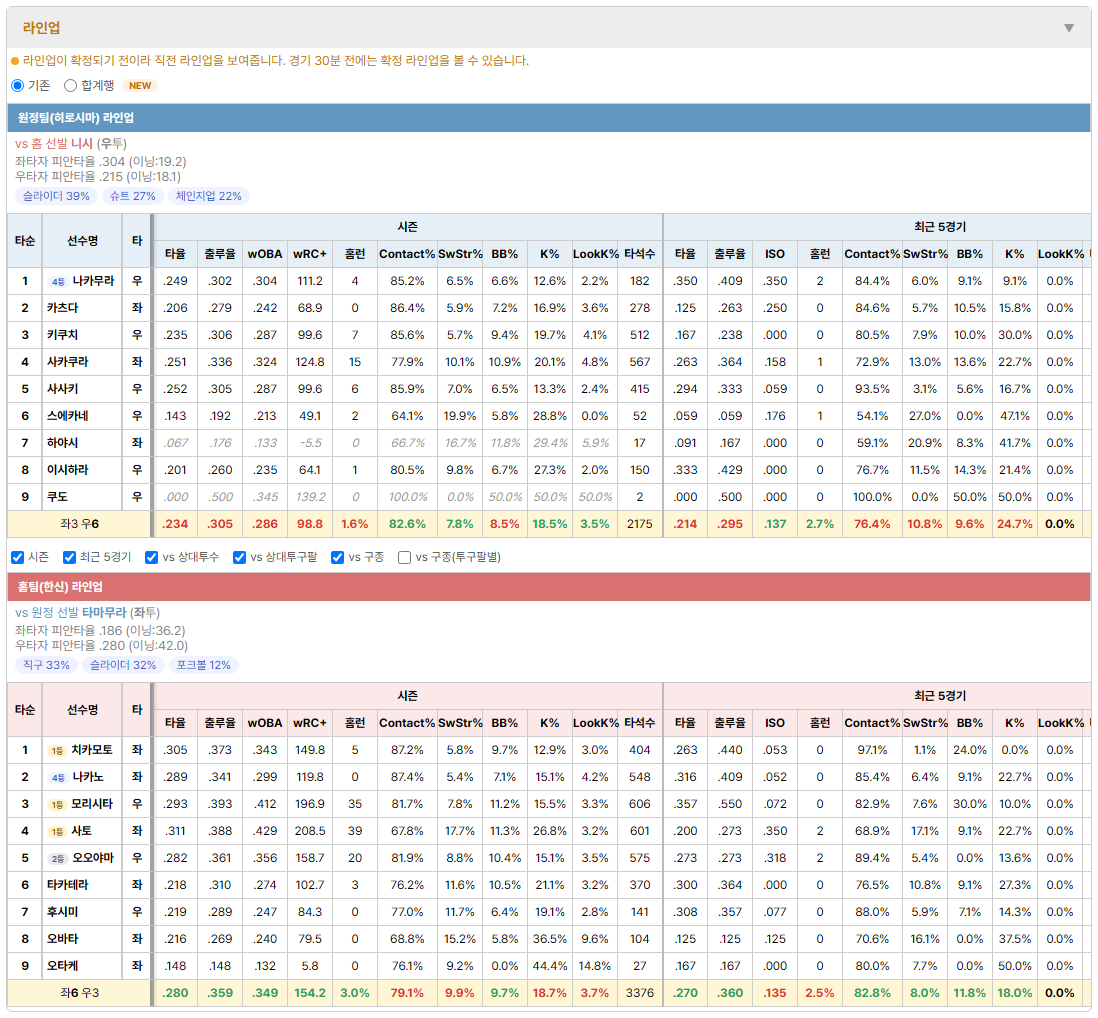Click 나카노's 4등 rank badge
Viewport: 1098px width, 1018px height.
tap(58, 778)
